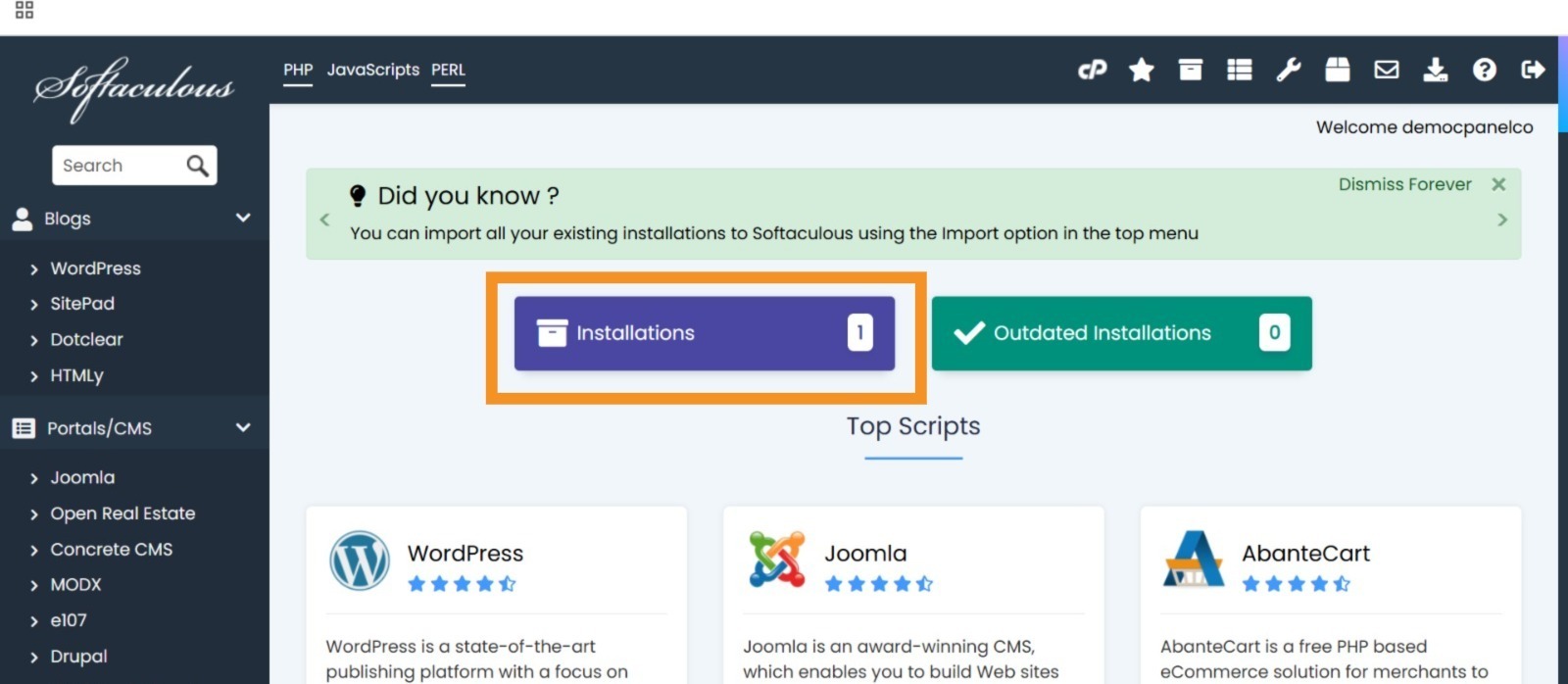The height and width of the screenshot is (684, 1568).
Task: Click the Joomla star rating
Action: point(879,584)
